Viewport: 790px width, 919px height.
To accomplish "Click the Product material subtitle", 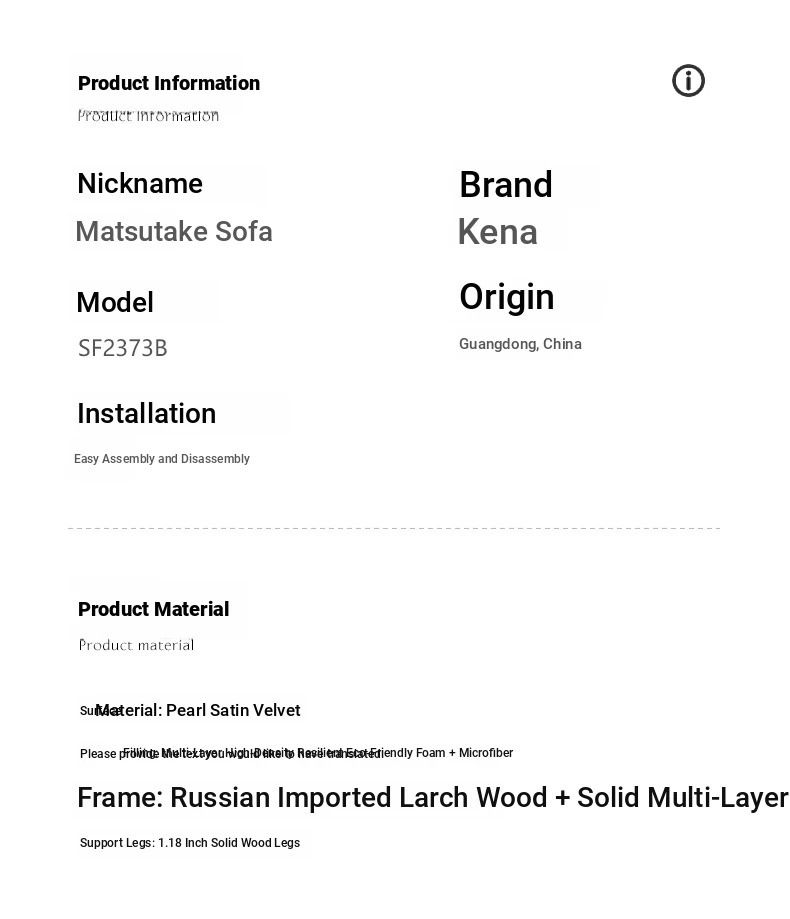I will pos(136,645).
